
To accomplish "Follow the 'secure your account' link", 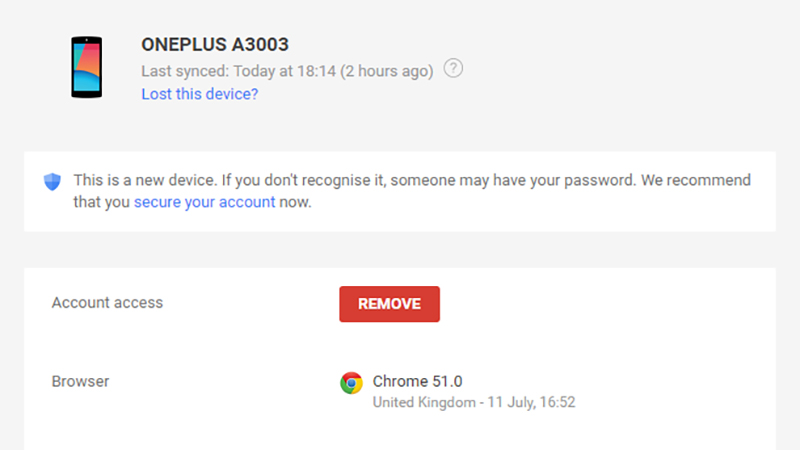I will (205, 202).
